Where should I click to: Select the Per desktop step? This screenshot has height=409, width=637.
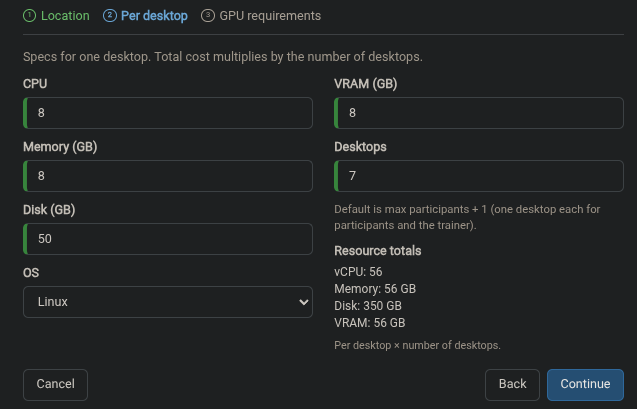[x=145, y=16]
